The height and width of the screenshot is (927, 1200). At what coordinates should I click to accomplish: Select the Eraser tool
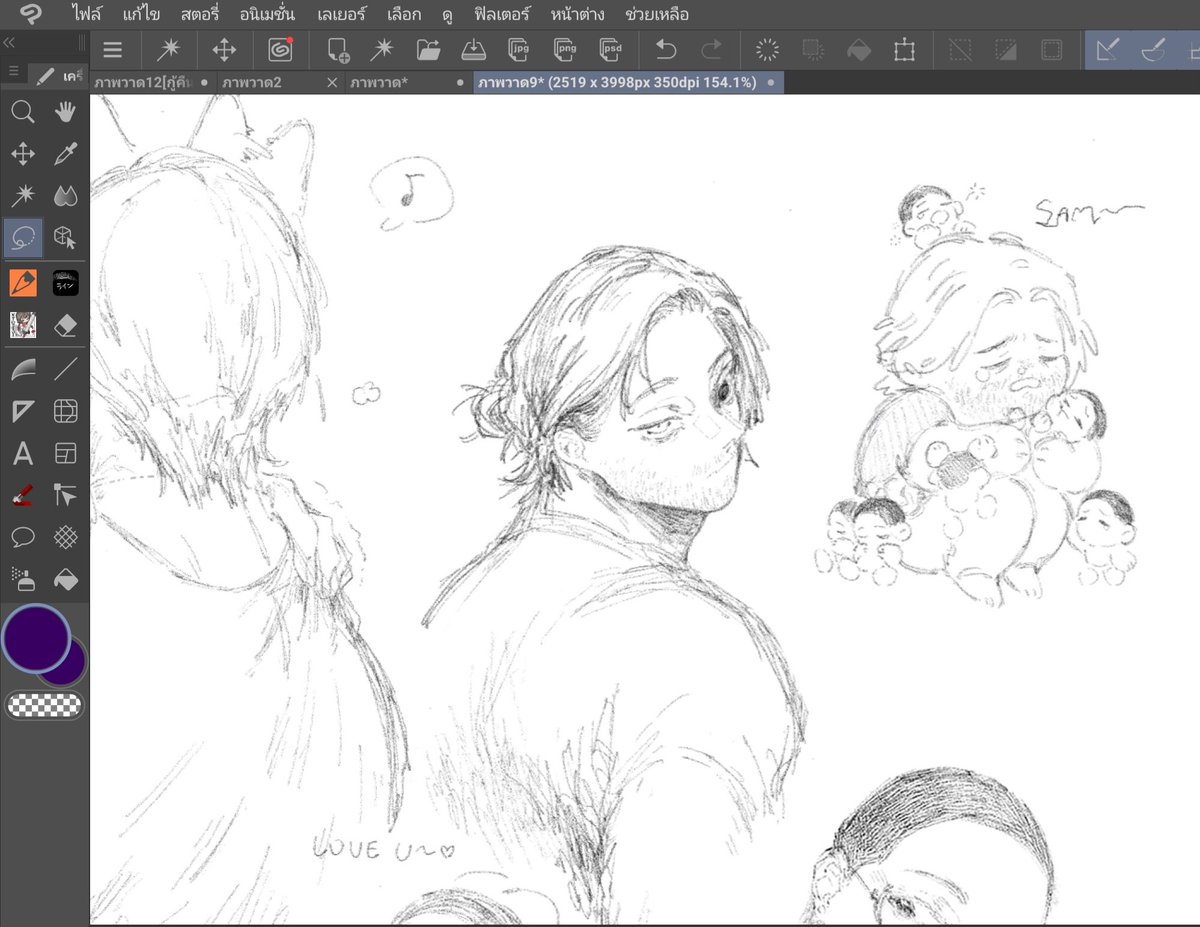66,325
